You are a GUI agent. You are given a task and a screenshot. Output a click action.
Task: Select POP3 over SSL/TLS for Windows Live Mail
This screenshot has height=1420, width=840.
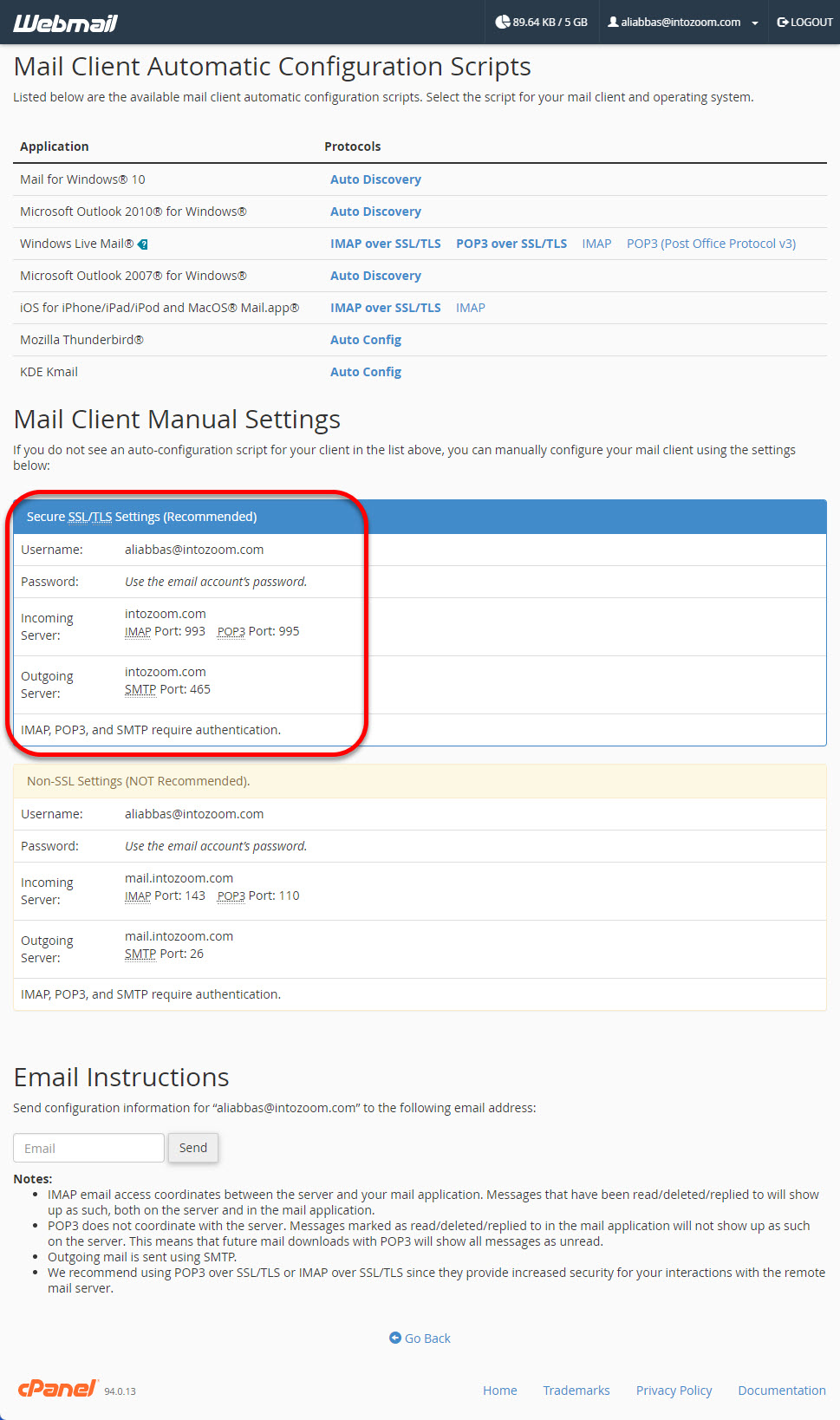point(511,244)
